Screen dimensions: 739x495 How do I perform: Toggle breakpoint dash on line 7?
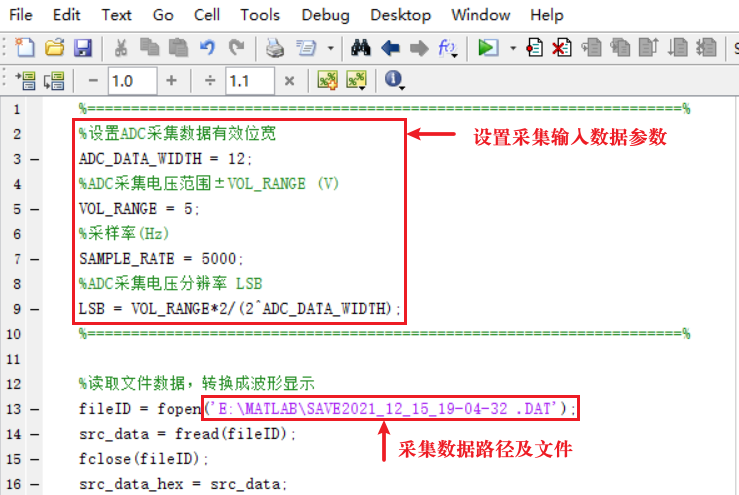[x=36, y=259]
